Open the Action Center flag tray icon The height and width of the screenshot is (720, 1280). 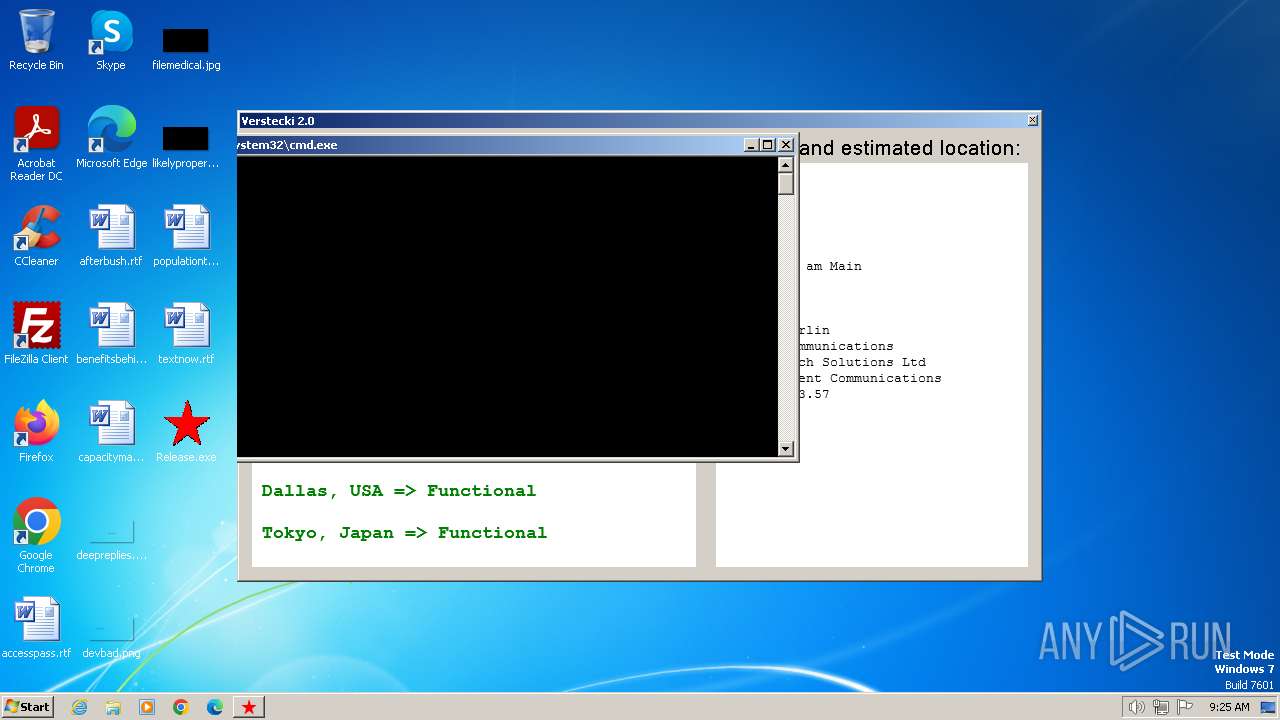coord(1184,707)
